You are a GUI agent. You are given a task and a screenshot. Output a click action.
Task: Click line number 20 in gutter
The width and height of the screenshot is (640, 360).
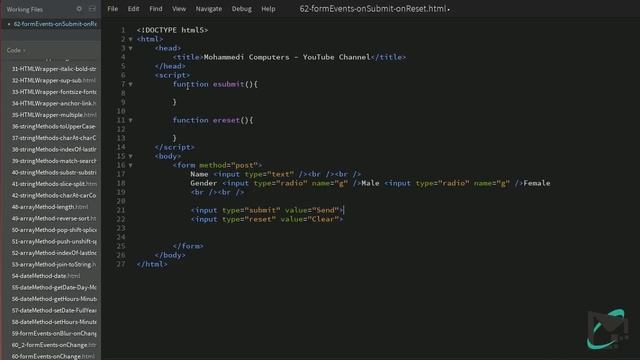[x=121, y=201]
